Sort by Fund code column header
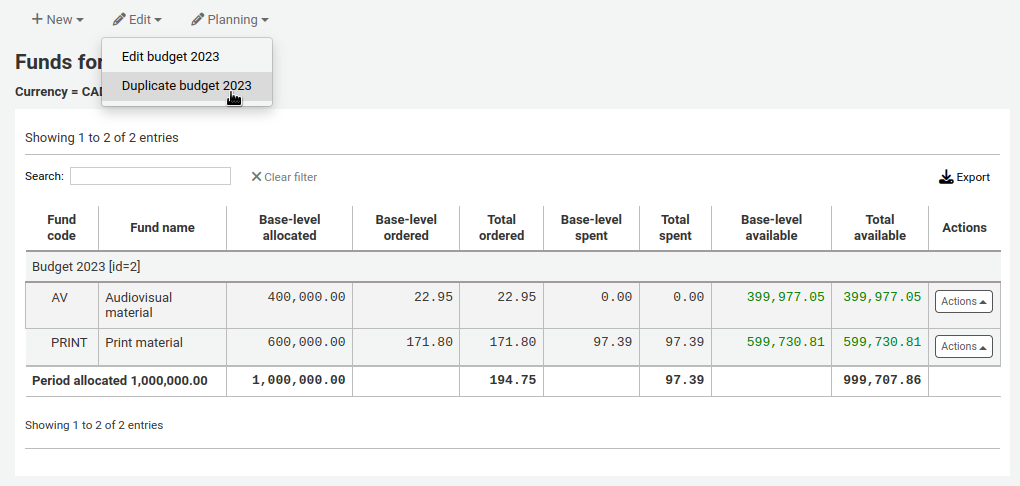The height and width of the screenshot is (486, 1020). tap(62, 228)
